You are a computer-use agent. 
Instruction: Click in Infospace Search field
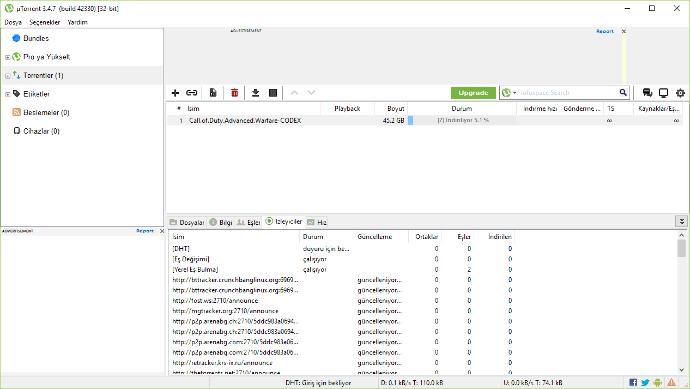pos(568,93)
